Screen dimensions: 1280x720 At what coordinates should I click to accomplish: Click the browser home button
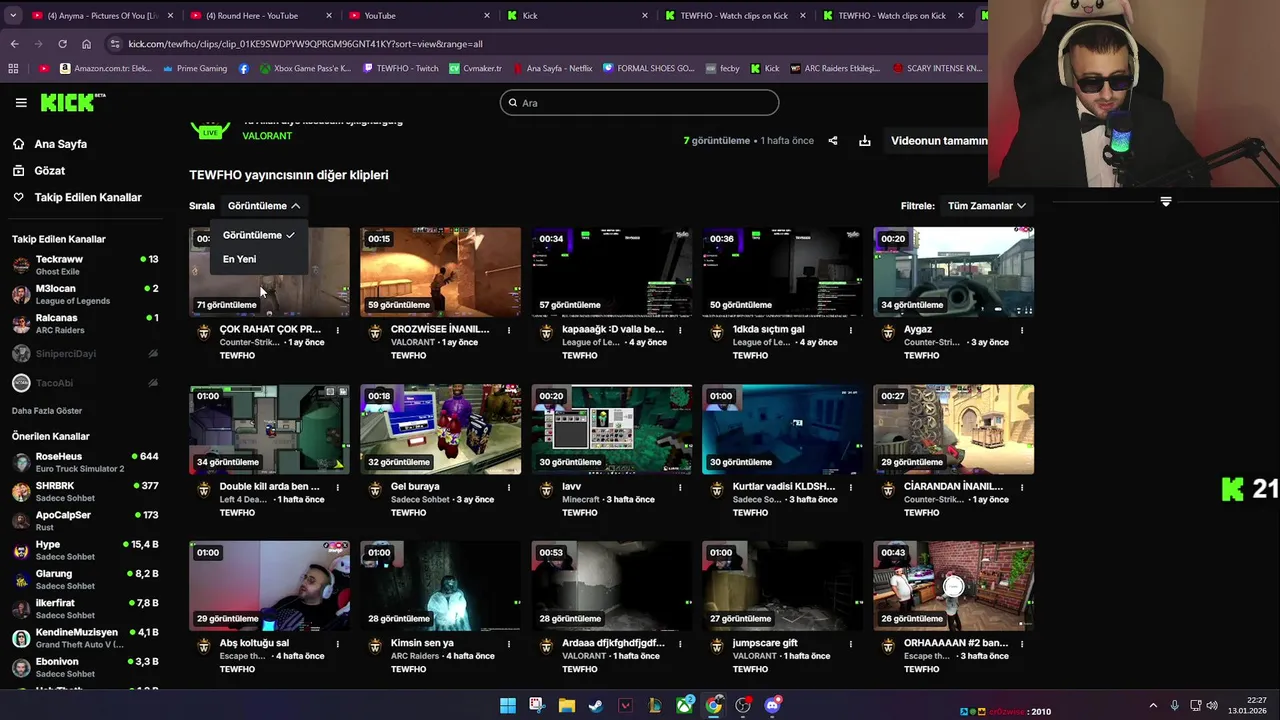tap(86, 44)
